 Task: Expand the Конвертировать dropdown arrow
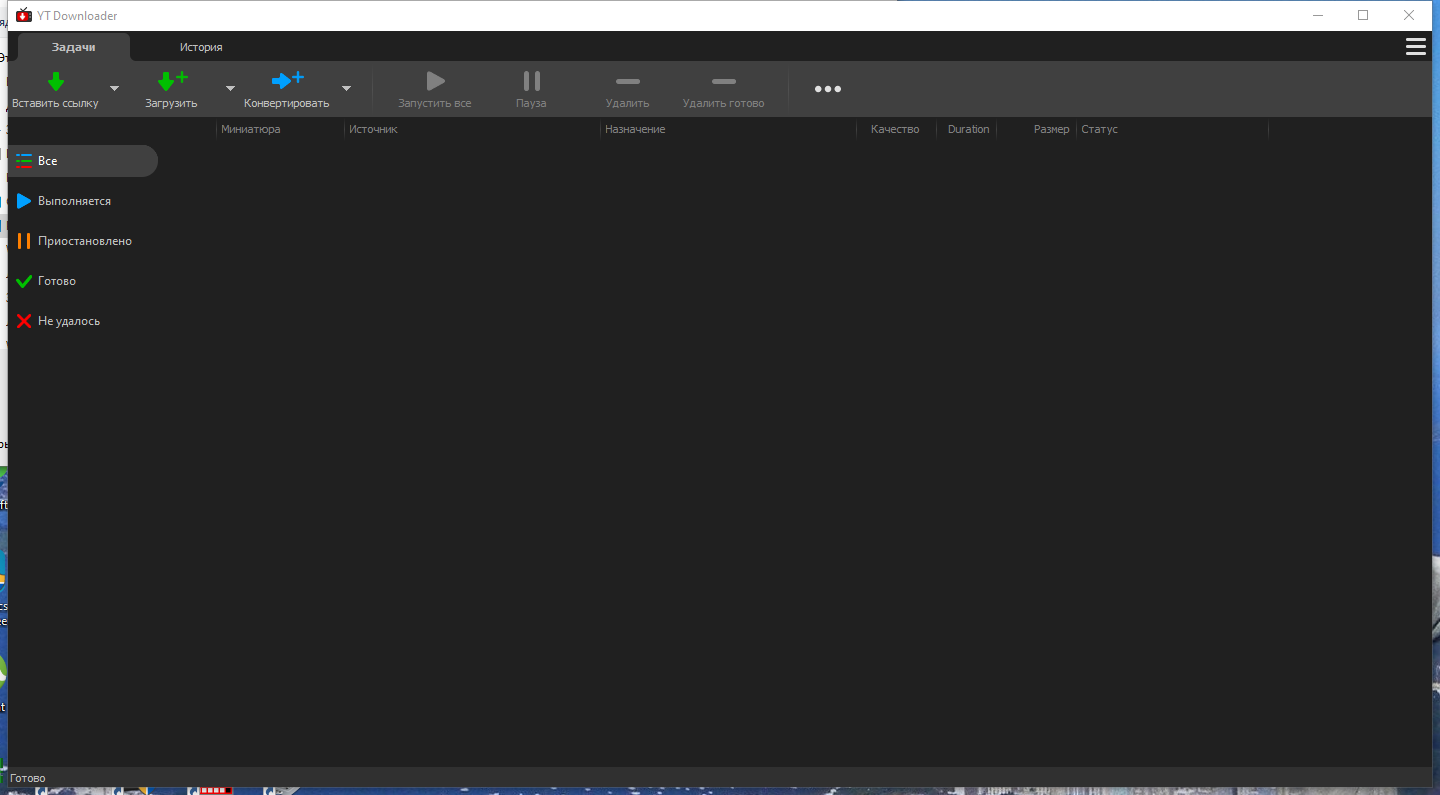pos(346,88)
